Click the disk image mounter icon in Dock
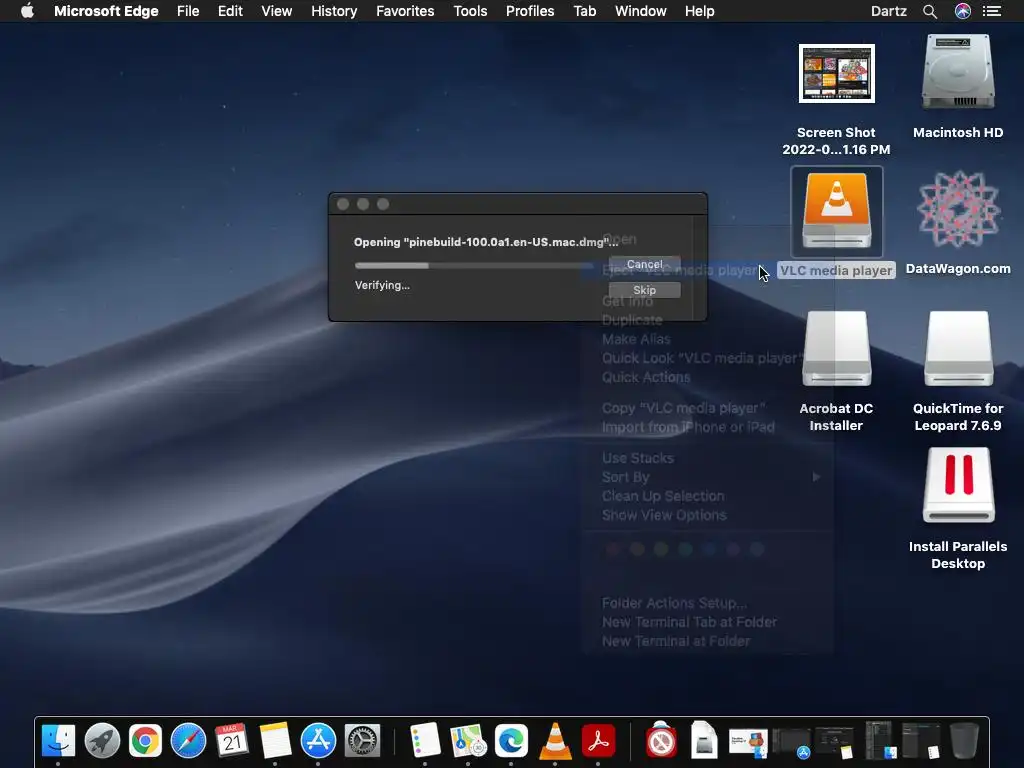The width and height of the screenshot is (1024, 768). point(704,739)
